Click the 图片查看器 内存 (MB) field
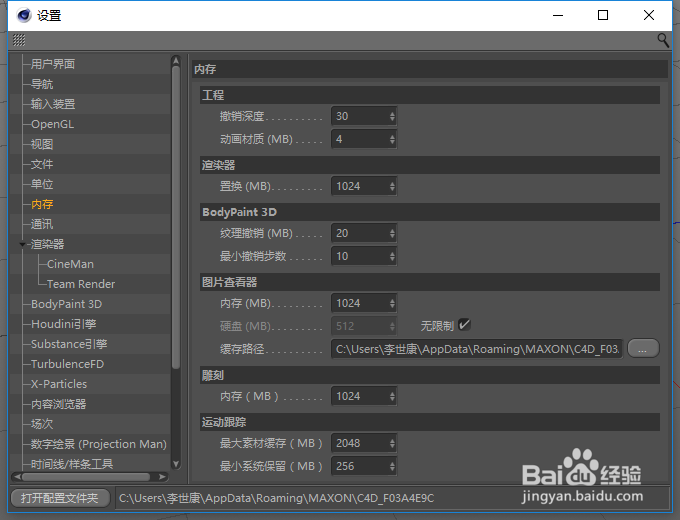The image size is (680, 520). click(x=360, y=303)
